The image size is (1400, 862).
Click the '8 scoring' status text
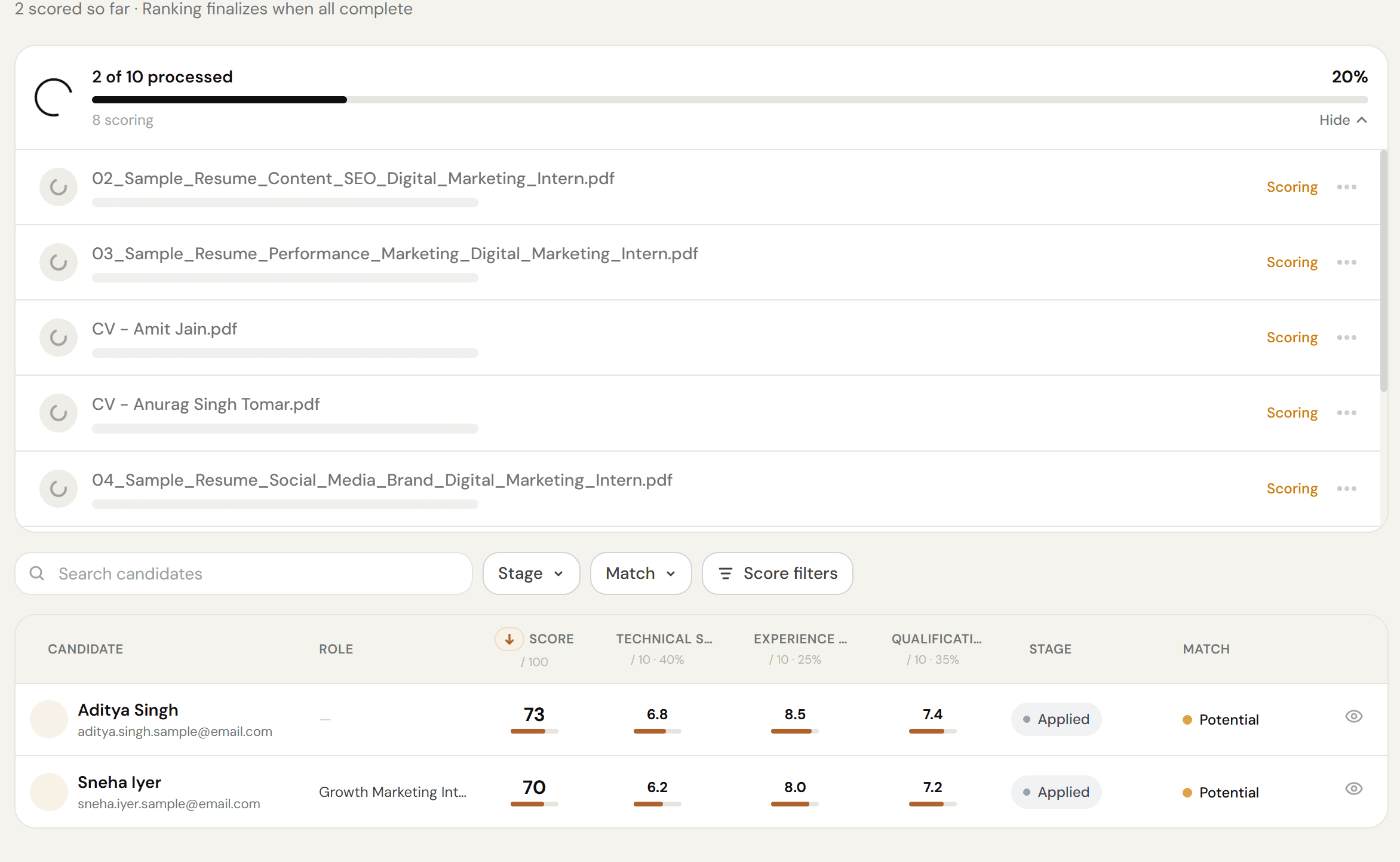[x=122, y=120]
